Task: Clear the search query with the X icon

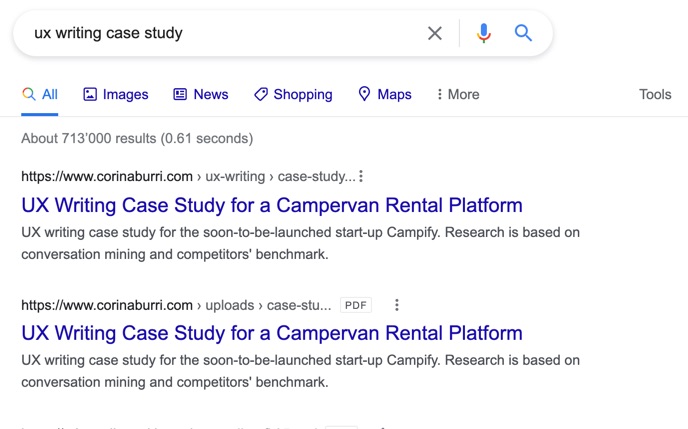Action: pyautogui.click(x=435, y=33)
